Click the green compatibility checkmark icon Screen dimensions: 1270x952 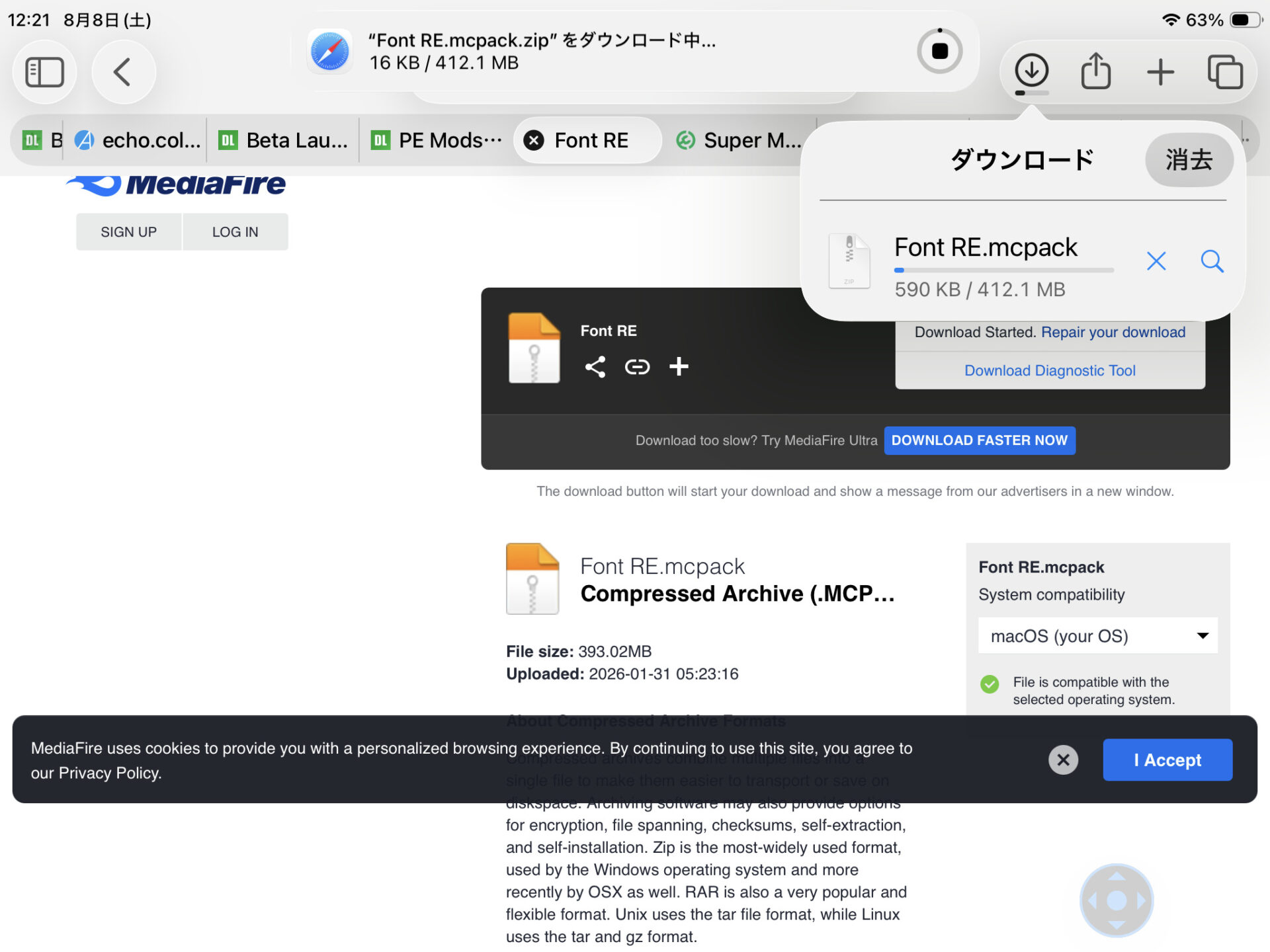coord(990,684)
